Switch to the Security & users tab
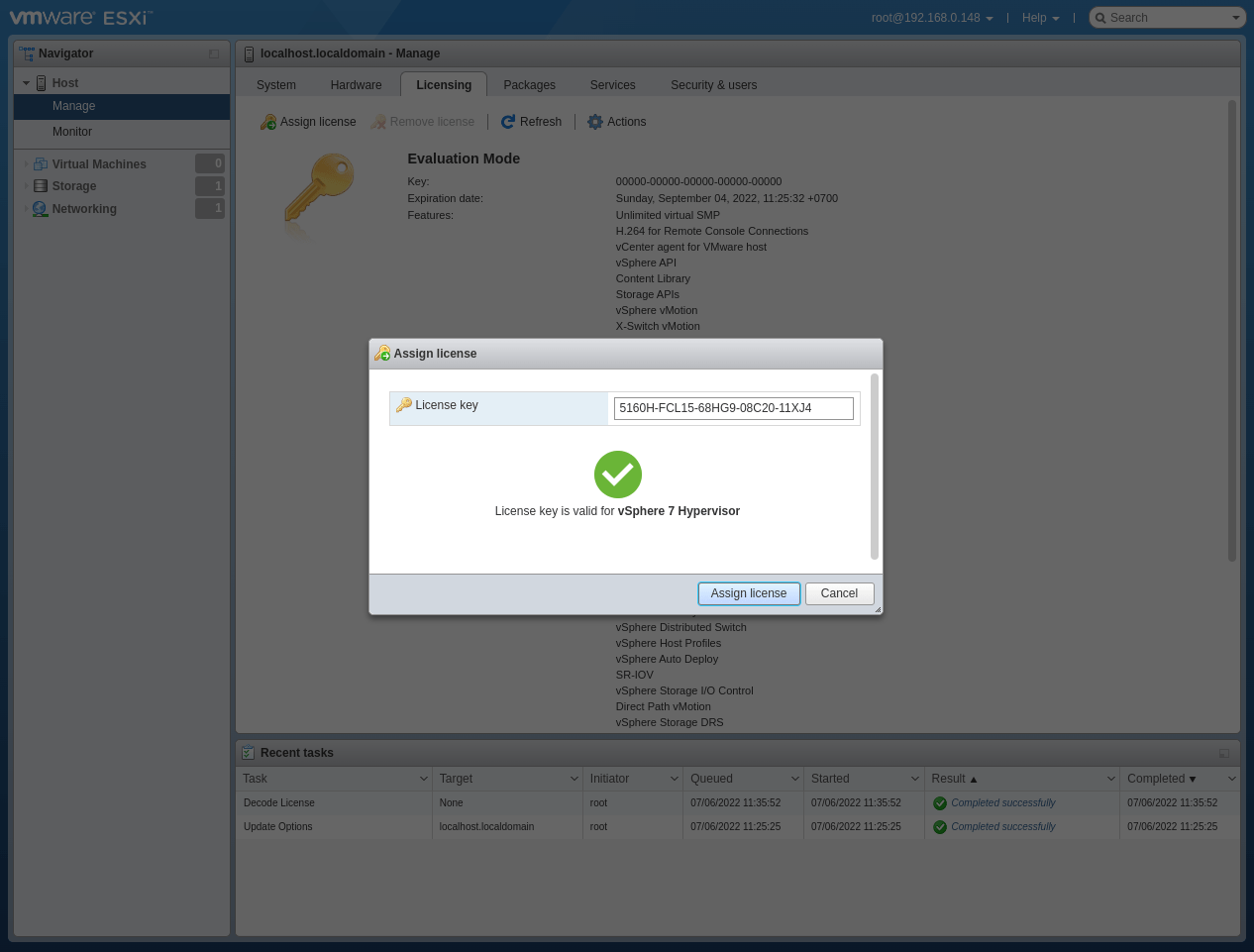The height and width of the screenshot is (952, 1254). pos(713,85)
